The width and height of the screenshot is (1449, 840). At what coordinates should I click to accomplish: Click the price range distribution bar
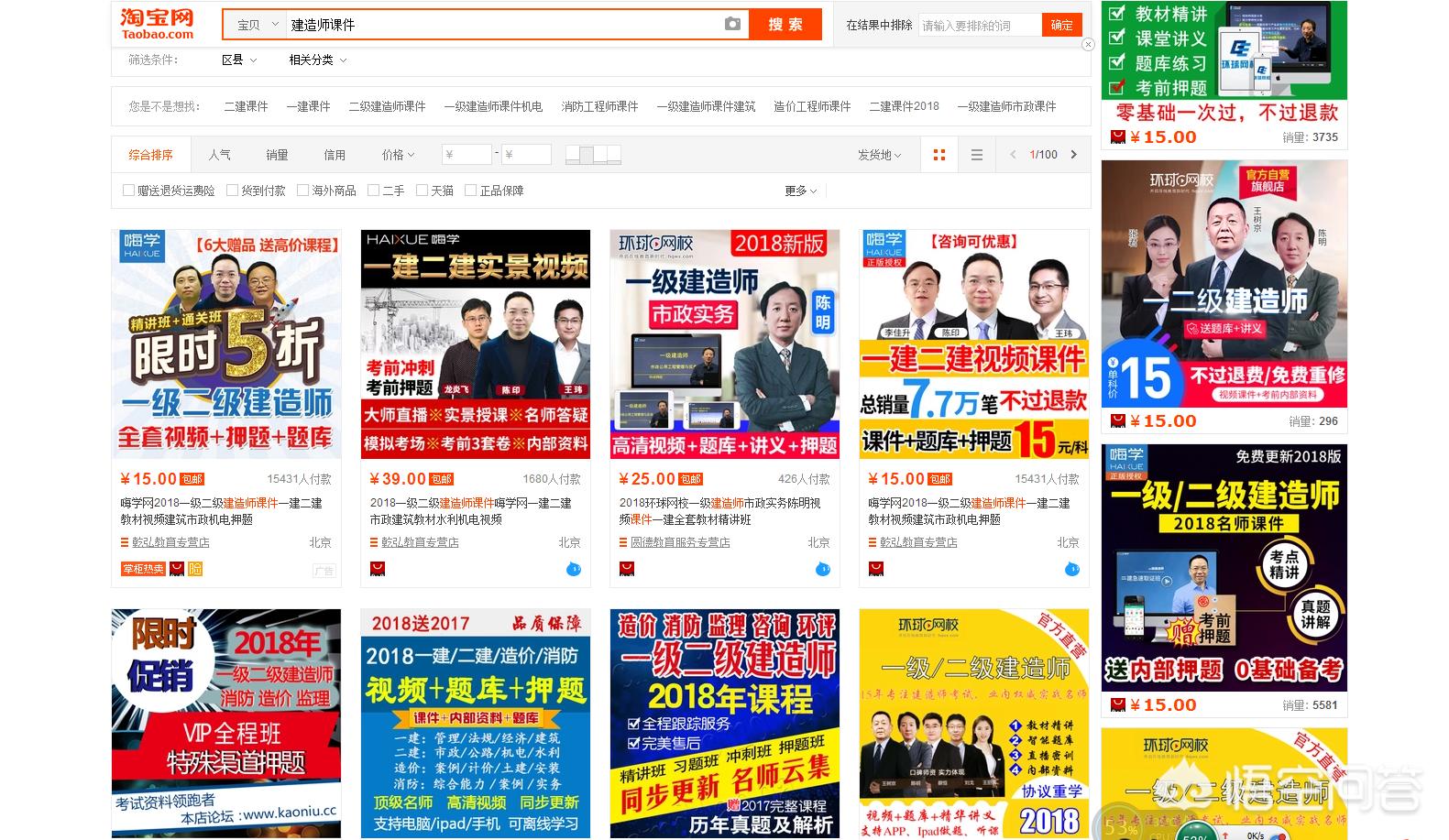click(593, 155)
